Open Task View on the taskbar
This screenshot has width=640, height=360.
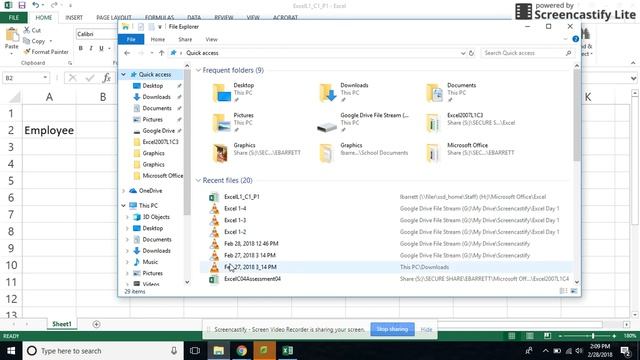click(x=195, y=351)
